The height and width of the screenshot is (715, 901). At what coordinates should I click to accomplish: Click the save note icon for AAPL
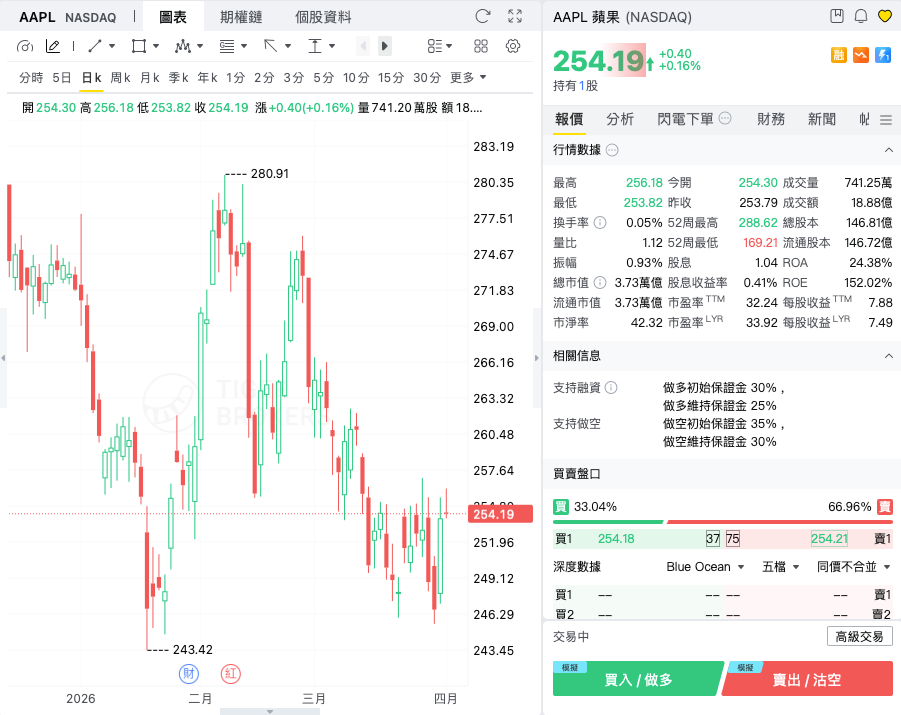point(837,16)
